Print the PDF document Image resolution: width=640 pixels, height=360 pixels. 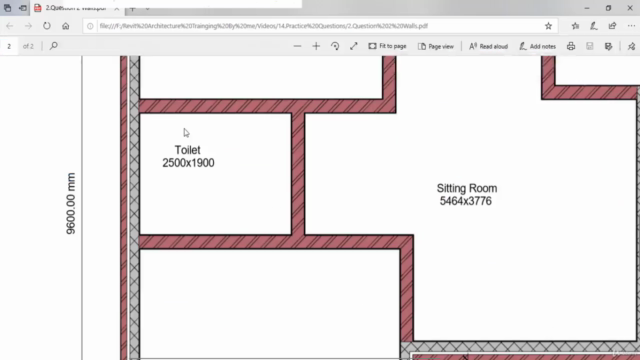571,46
